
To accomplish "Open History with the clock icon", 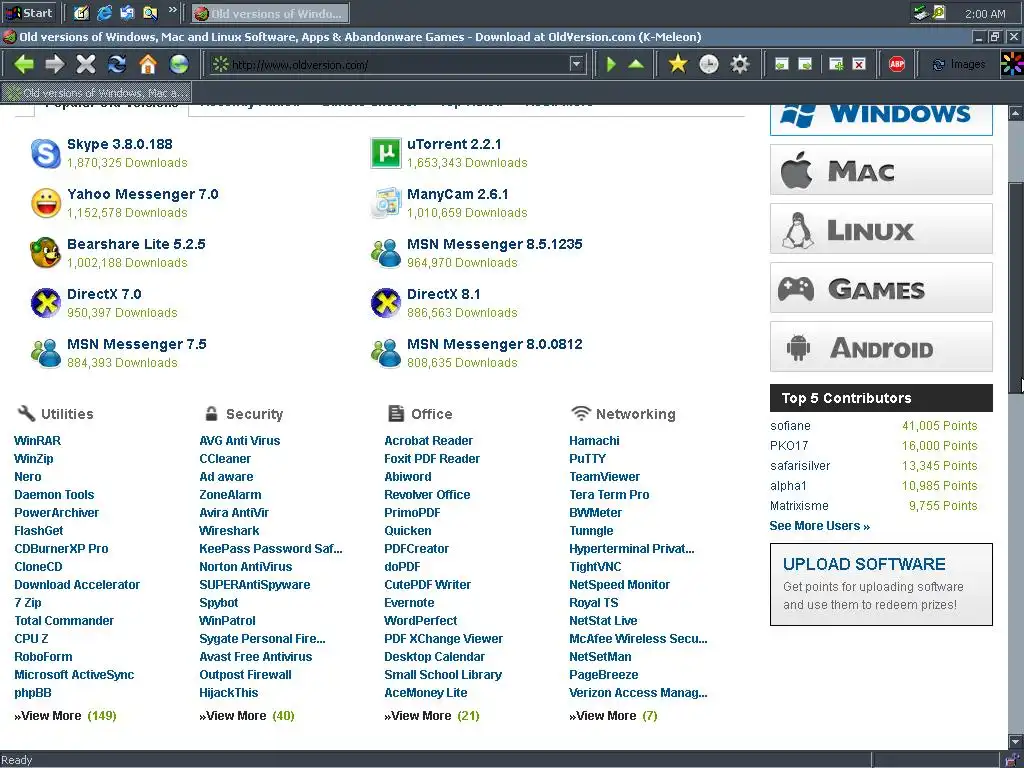I will coord(709,64).
